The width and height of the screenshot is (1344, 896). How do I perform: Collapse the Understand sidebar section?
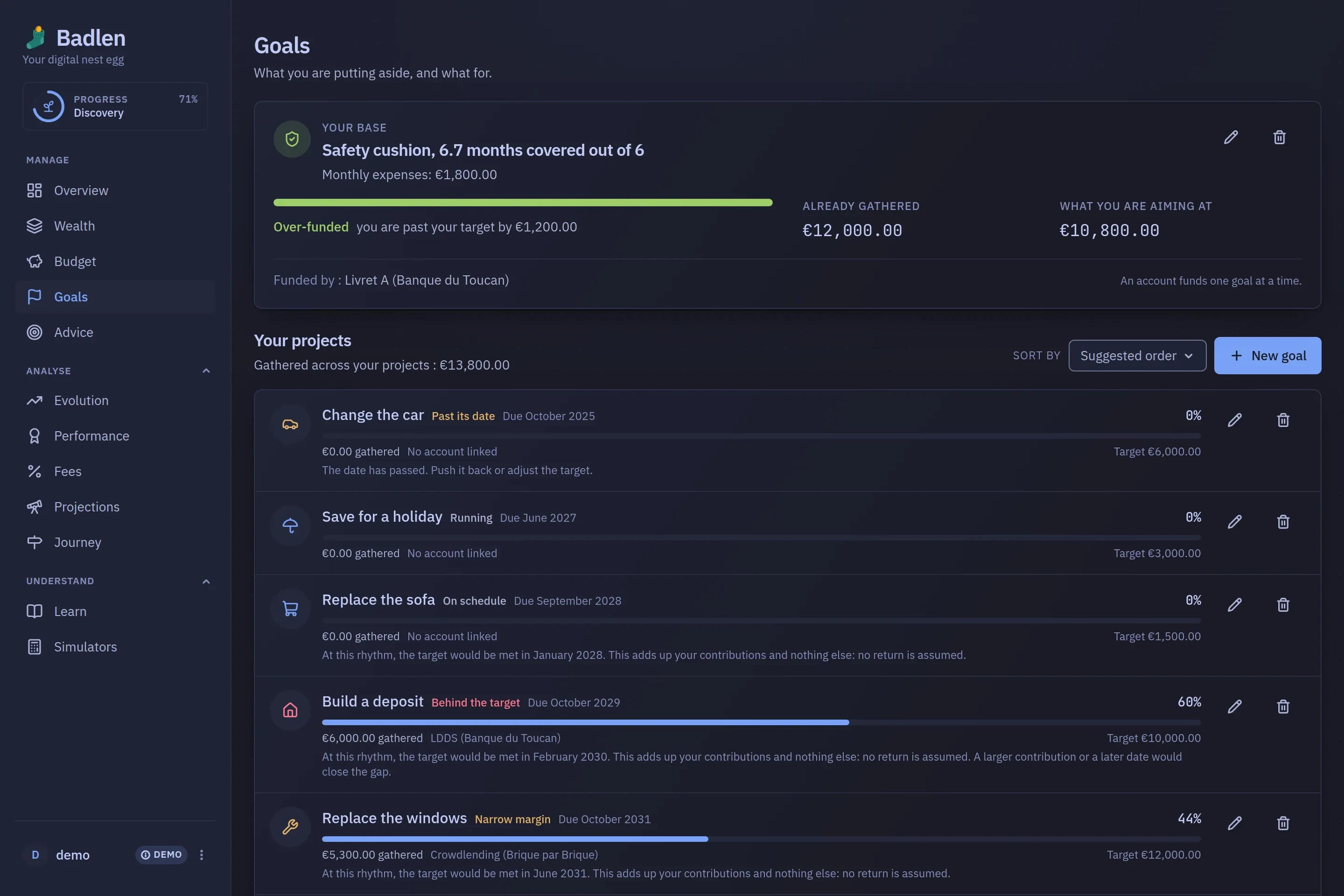pyautogui.click(x=206, y=581)
